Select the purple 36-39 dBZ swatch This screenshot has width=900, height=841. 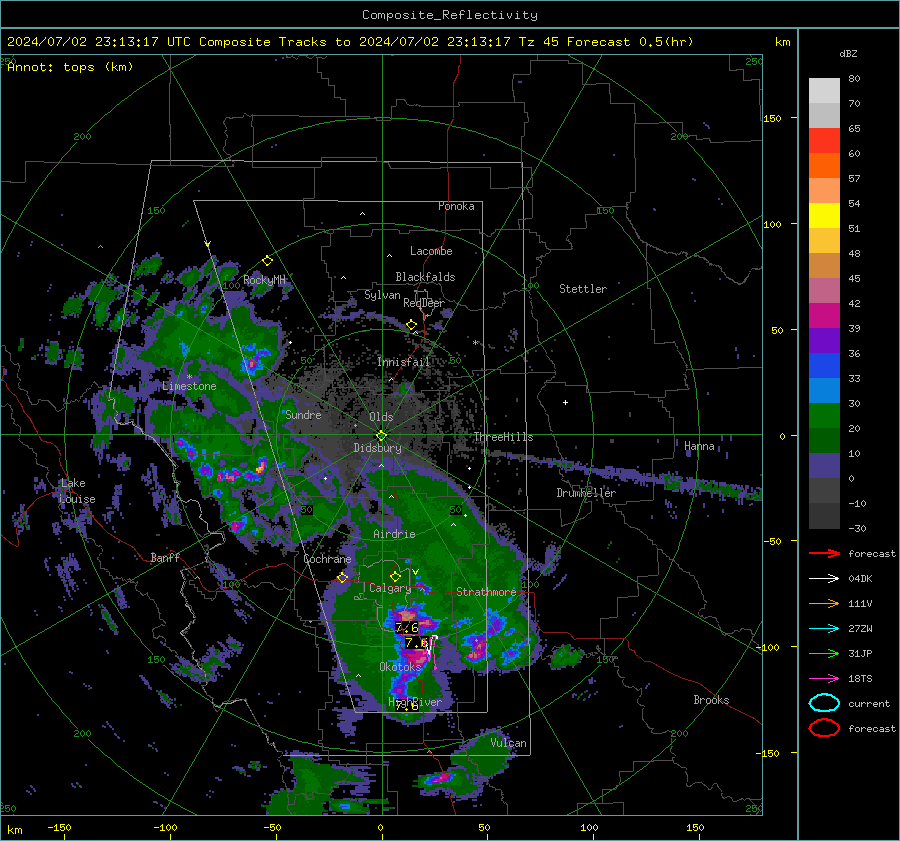click(824, 341)
